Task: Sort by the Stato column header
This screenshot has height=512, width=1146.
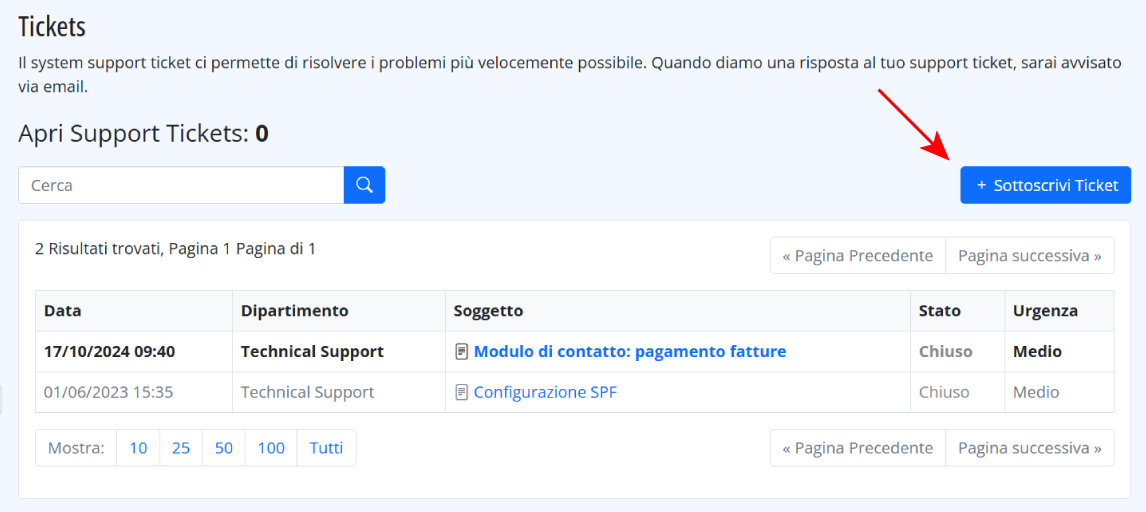Action: click(x=940, y=311)
